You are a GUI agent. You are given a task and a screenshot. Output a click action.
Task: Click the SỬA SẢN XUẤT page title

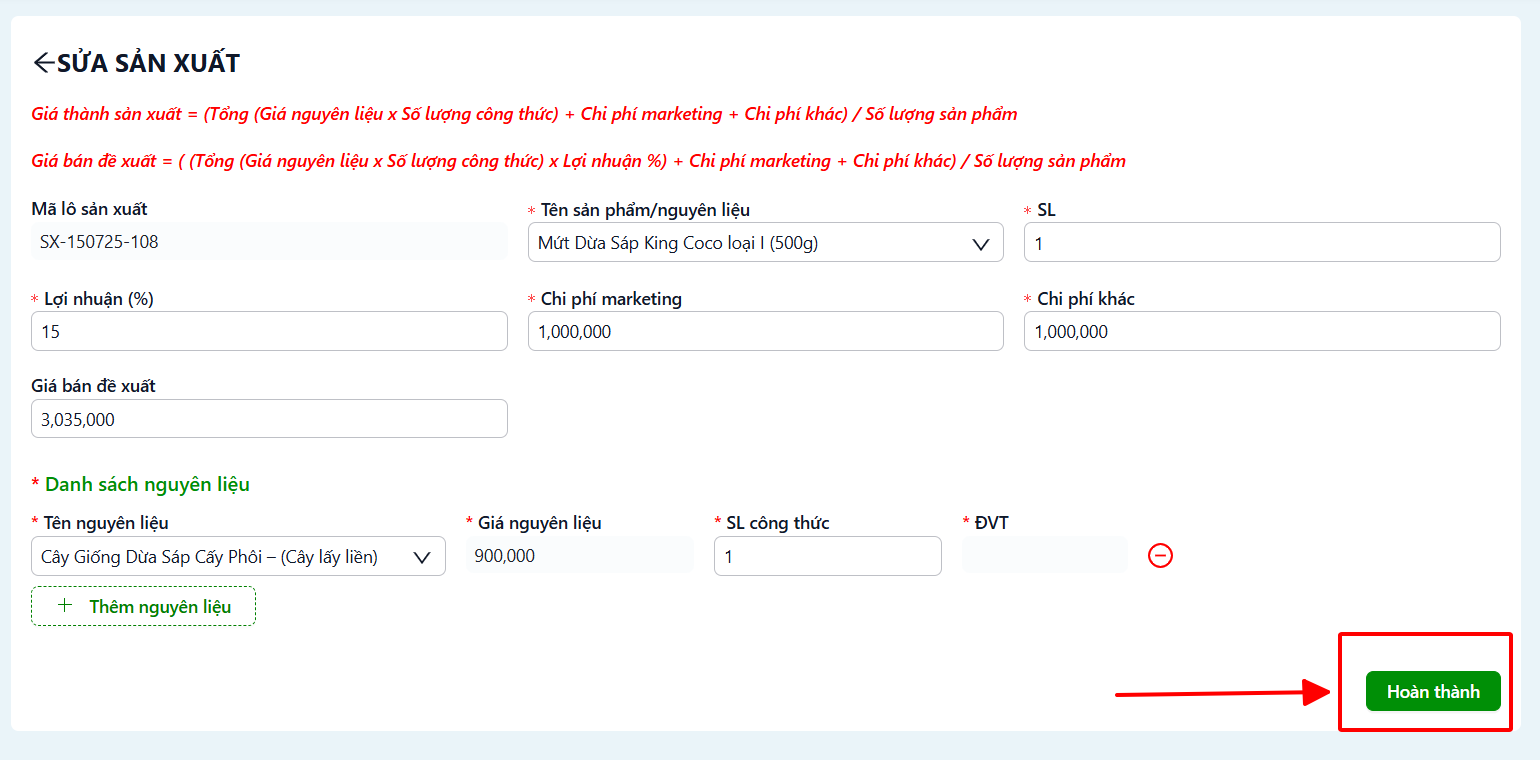click(x=148, y=63)
